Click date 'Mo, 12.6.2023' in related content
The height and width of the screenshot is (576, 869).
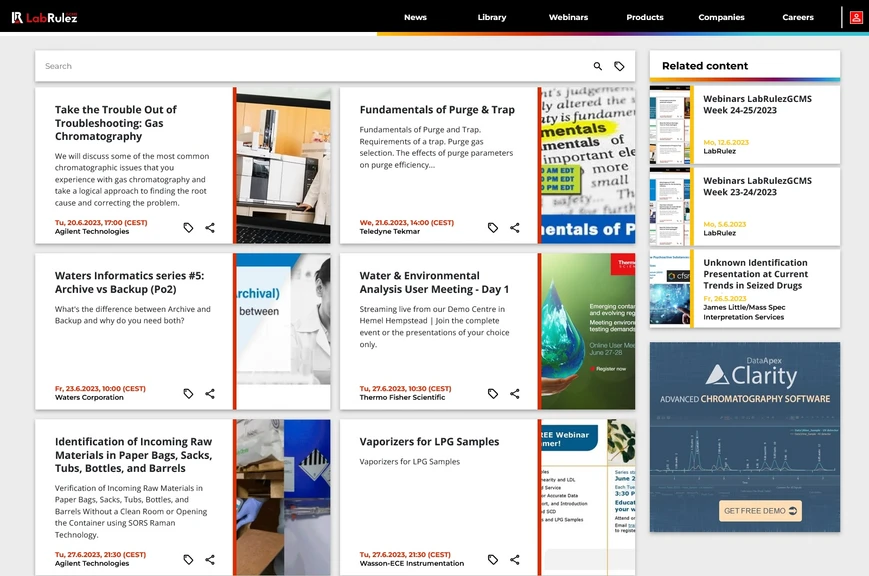click(x=726, y=142)
